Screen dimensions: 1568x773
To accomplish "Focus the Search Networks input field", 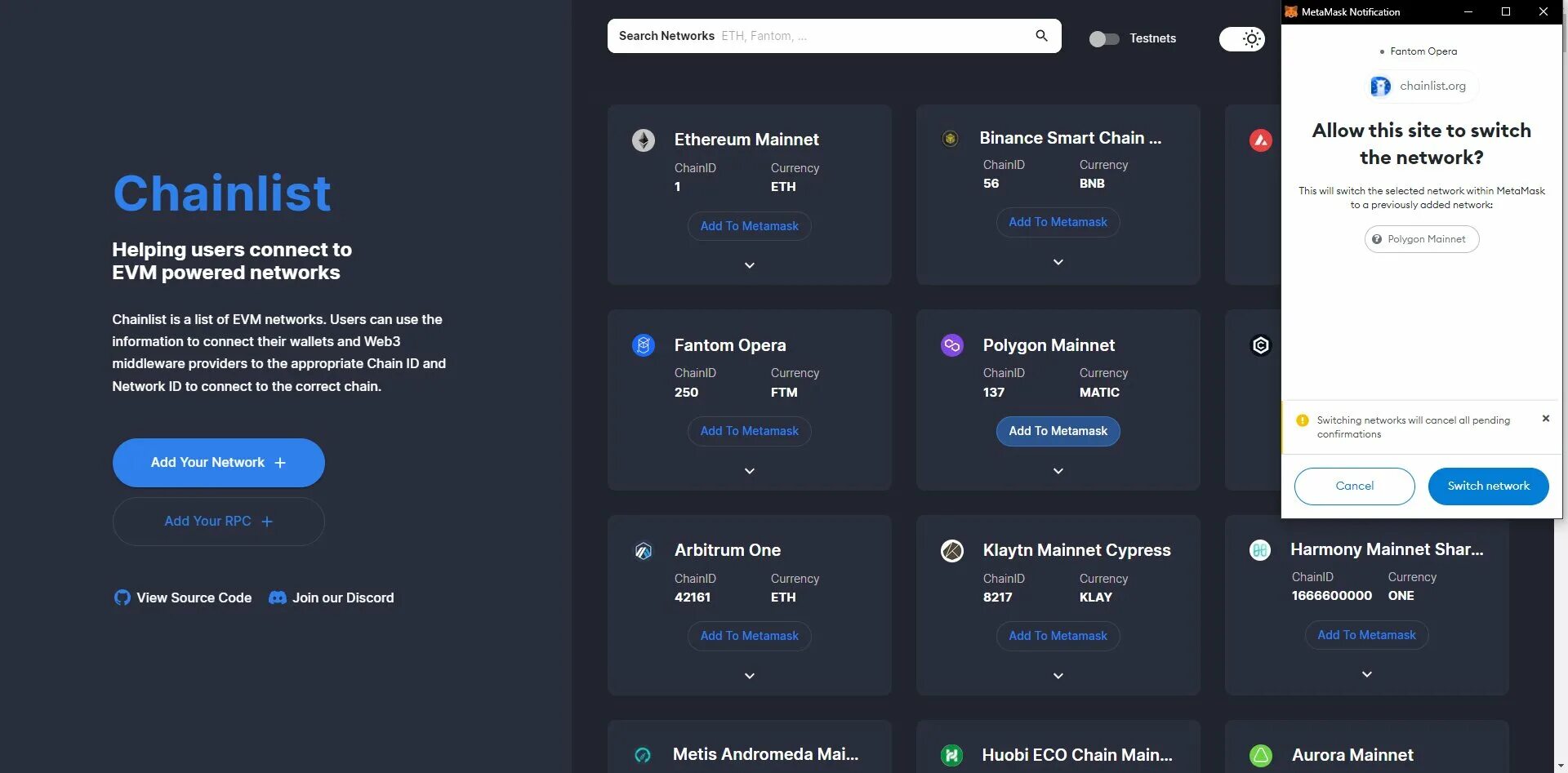I will point(834,36).
